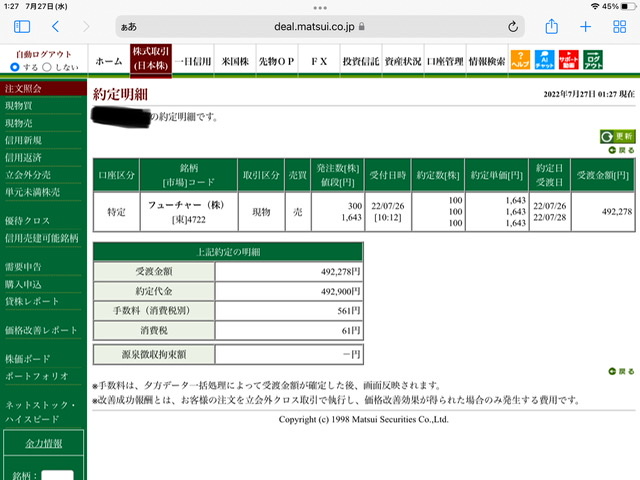
Task: Select 現物買 in the sidebar
Action: coord(19,106)
